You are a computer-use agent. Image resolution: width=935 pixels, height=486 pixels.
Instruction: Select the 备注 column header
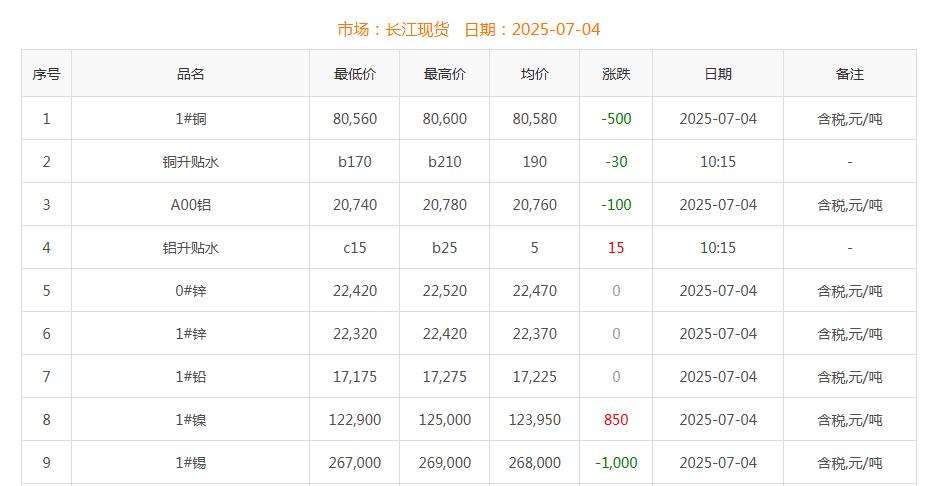pyautogui.click(x=849, y=74)
